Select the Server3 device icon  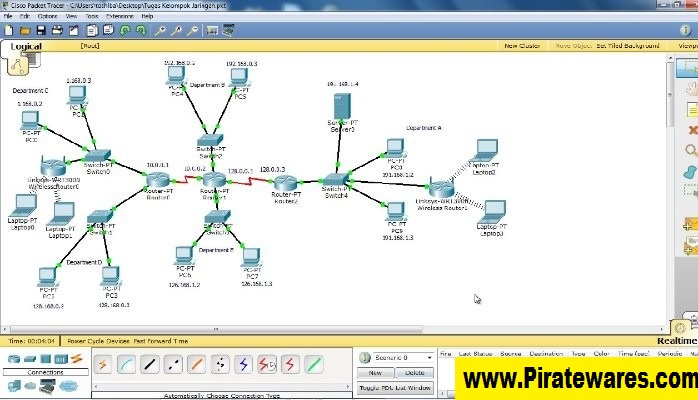tap(341, 105)
